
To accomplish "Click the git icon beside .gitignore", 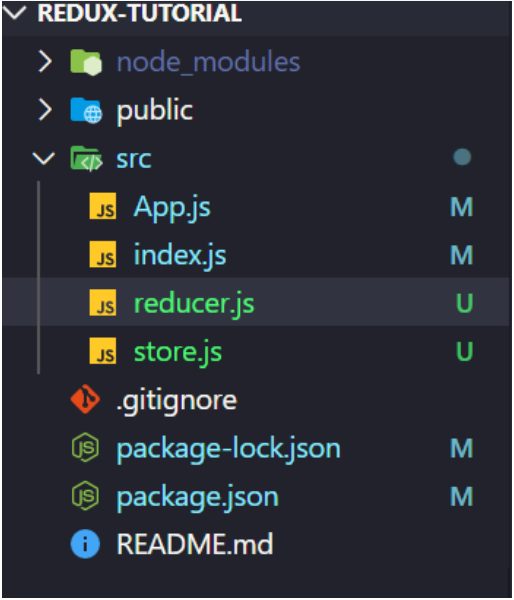I will point(86,399).
